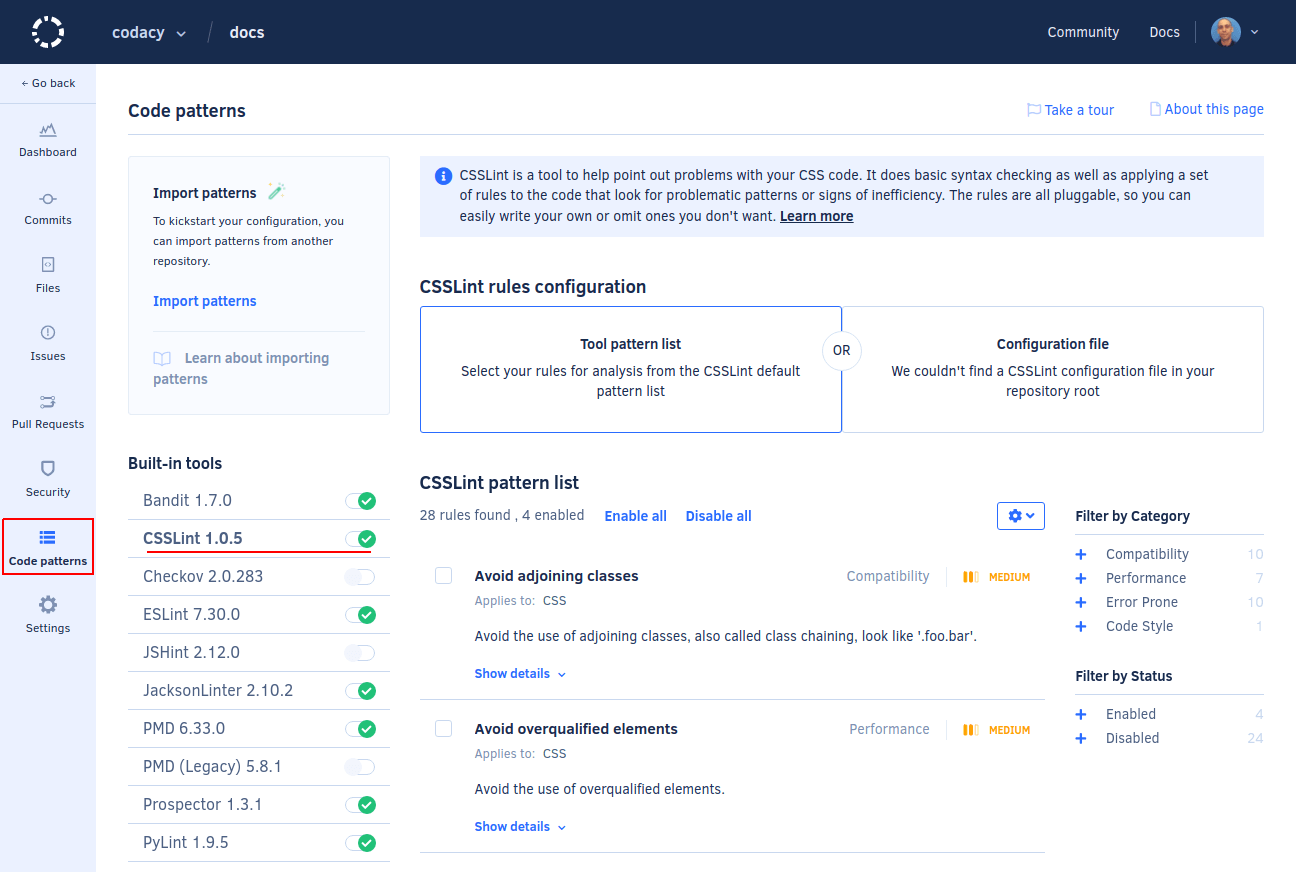Open the Issues sidebar icon
1296x872 pixels.
[48, 333]
